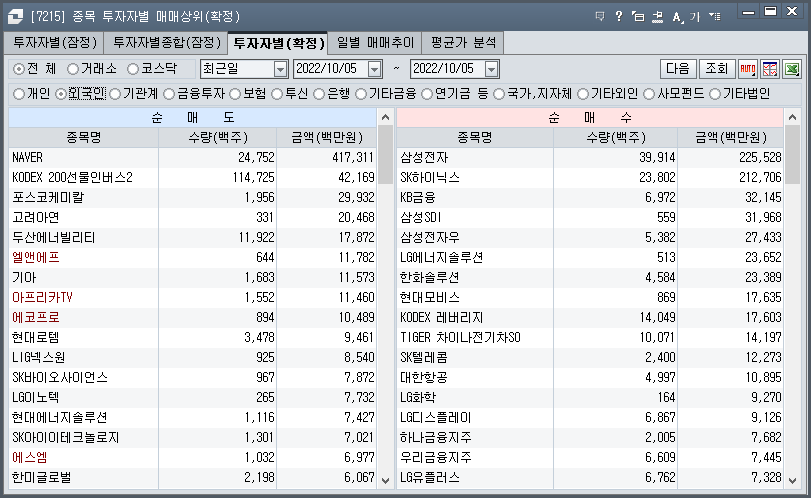Select the 금융투자 radio button

(x=169, y=94)
